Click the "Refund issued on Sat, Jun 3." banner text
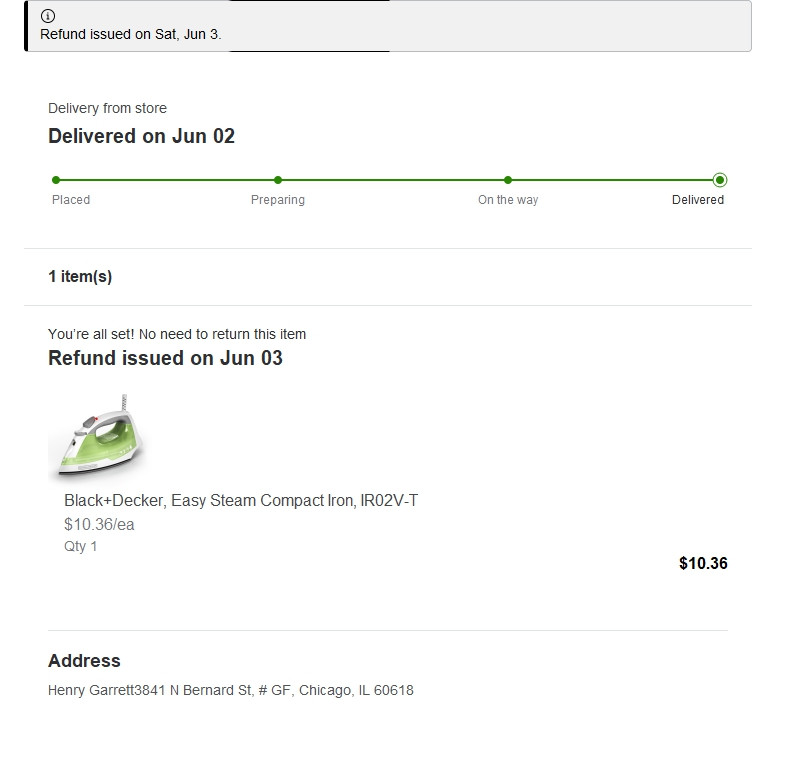This screenshot has width=800, height=766. [131, 34]
